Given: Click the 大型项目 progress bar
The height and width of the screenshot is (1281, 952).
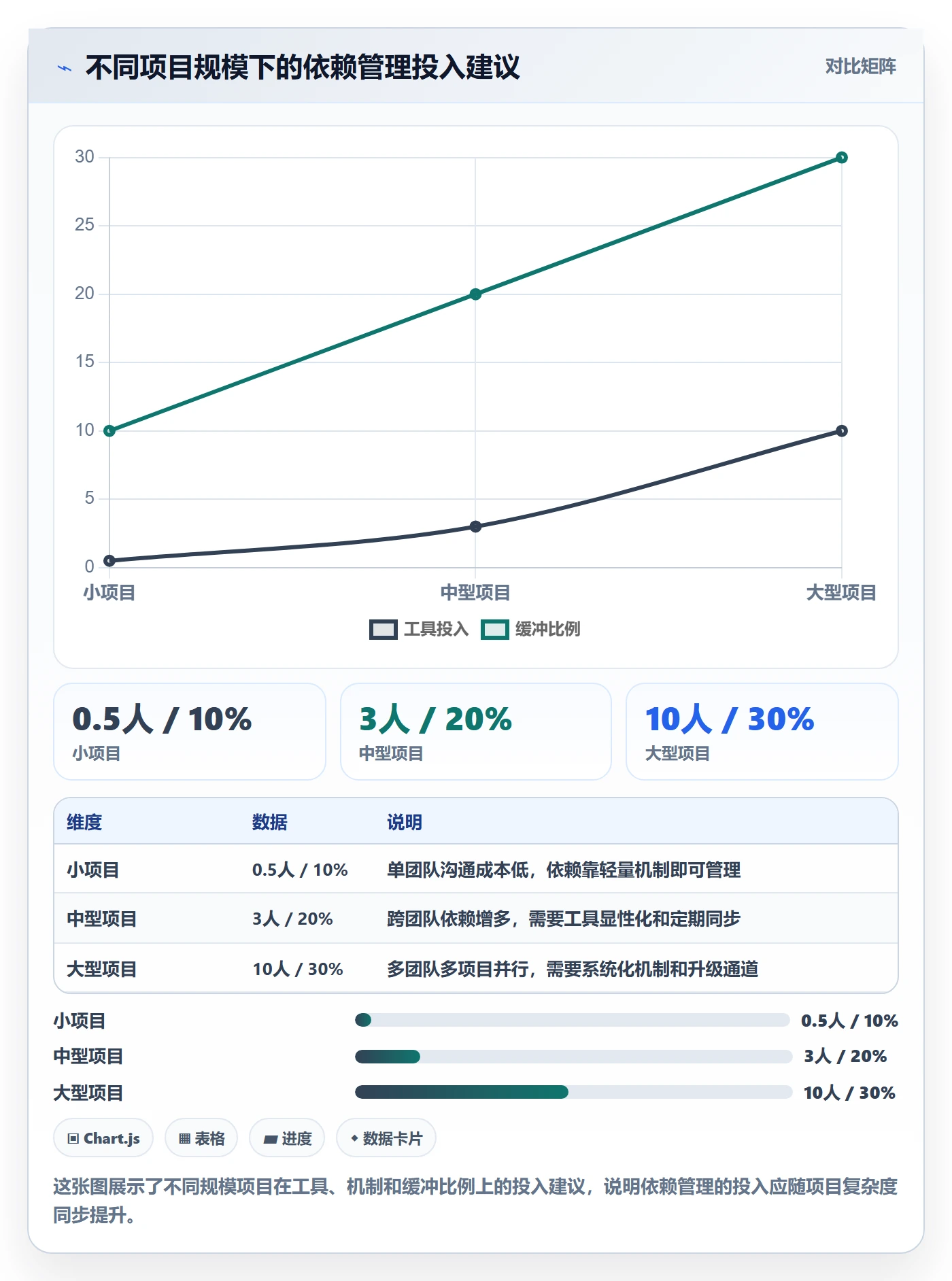Looking at the screenshot, I should (x=573, y=1092).
